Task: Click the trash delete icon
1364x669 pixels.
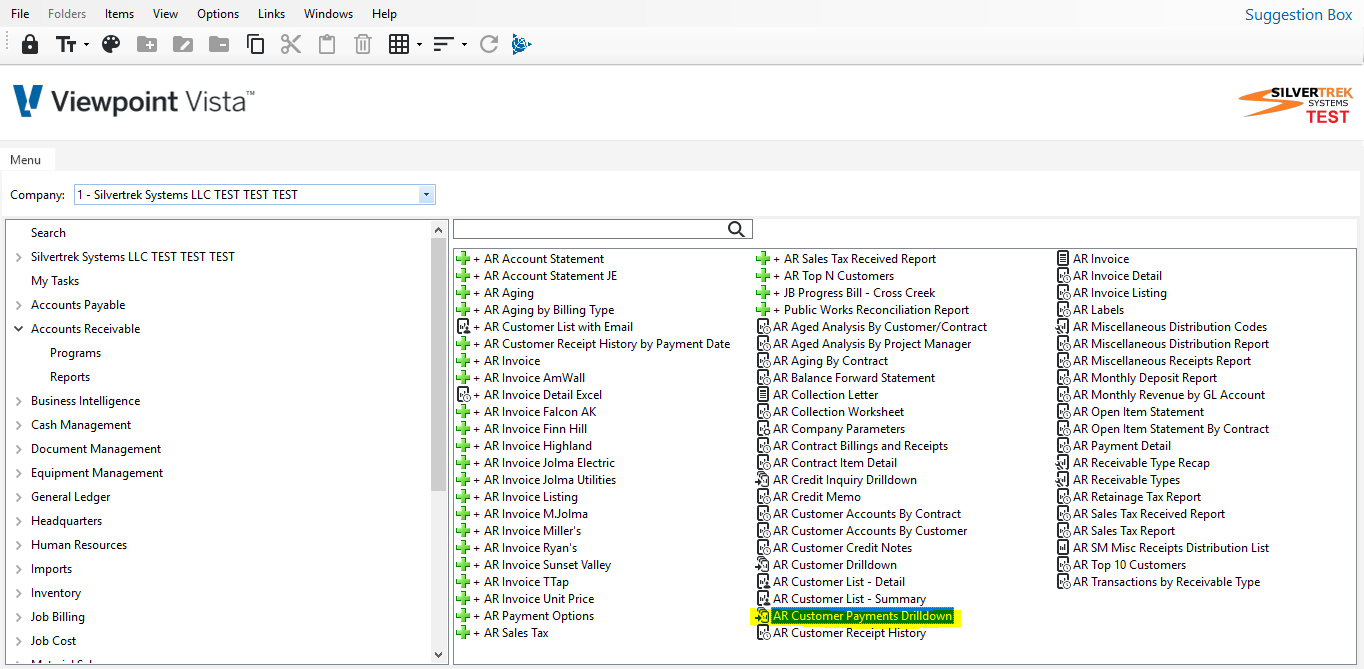Action: point(363,44)
